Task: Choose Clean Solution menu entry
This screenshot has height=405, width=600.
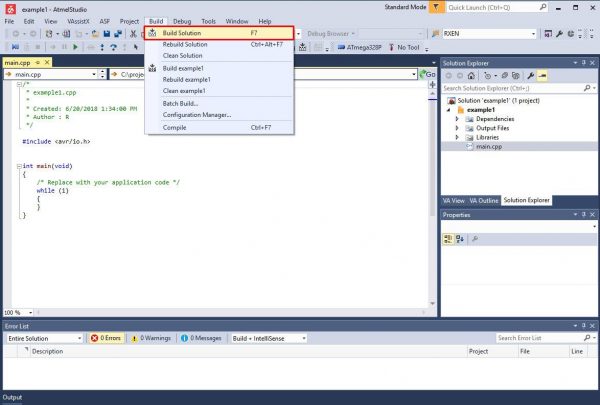Action: coord(219,56)
